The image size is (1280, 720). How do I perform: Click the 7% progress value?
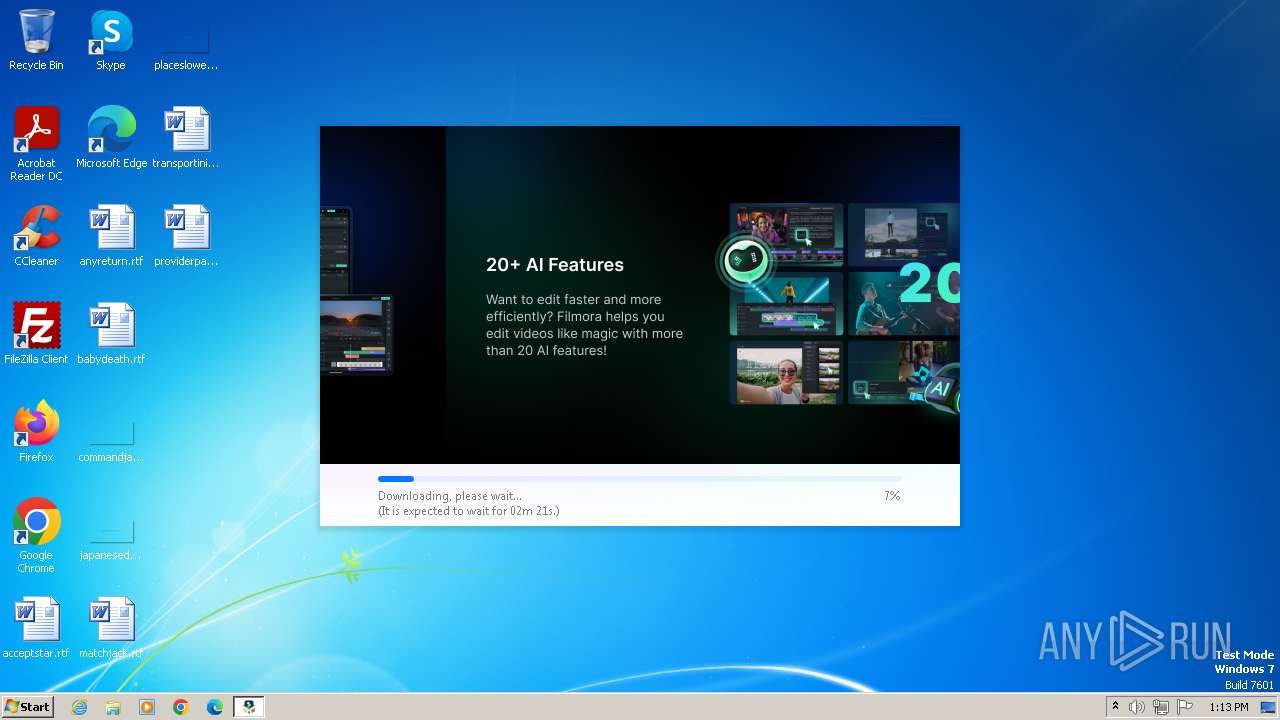click(892, 496)
